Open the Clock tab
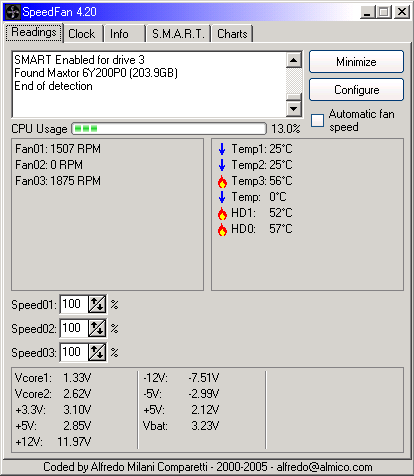 [82, 34]
